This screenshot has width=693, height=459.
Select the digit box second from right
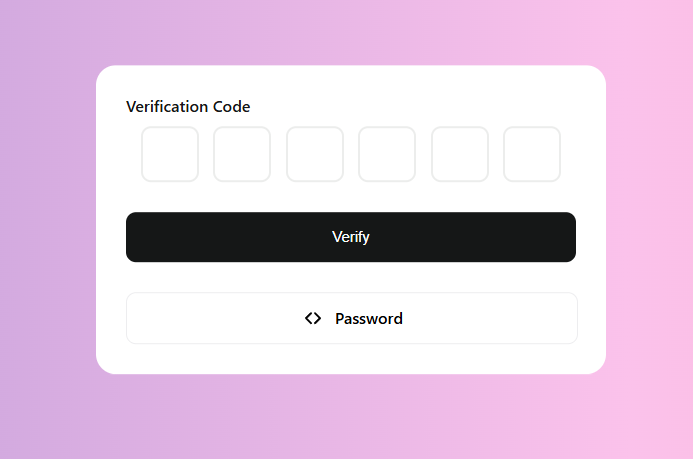[460, 154]
